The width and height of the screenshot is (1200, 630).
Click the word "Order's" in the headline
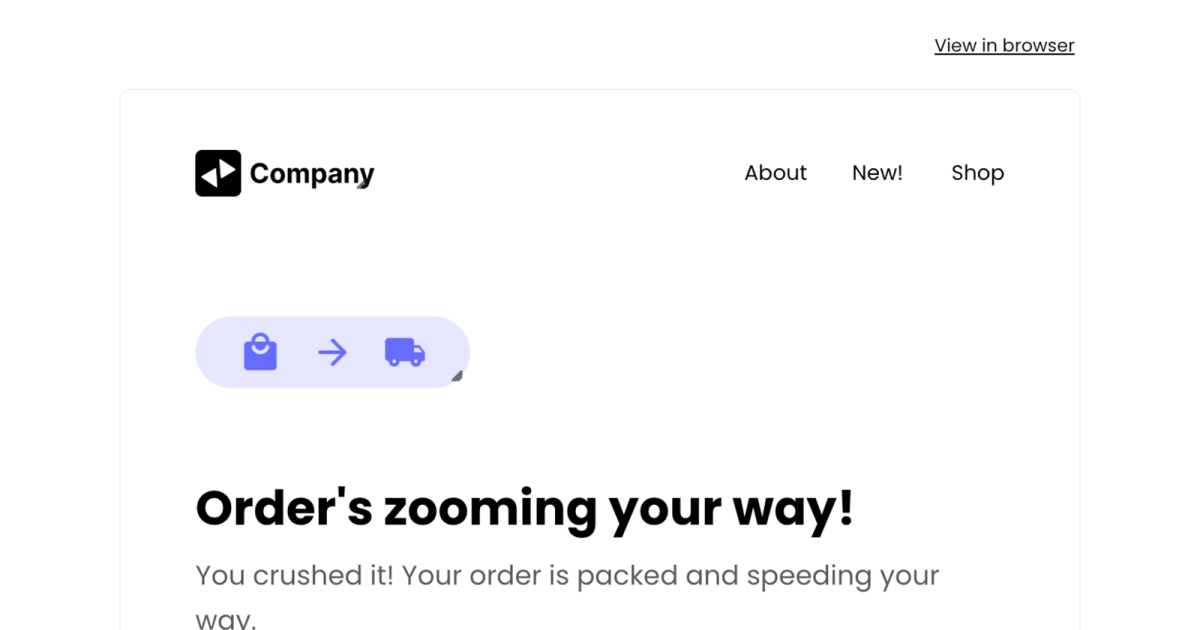tap(283, 508)
